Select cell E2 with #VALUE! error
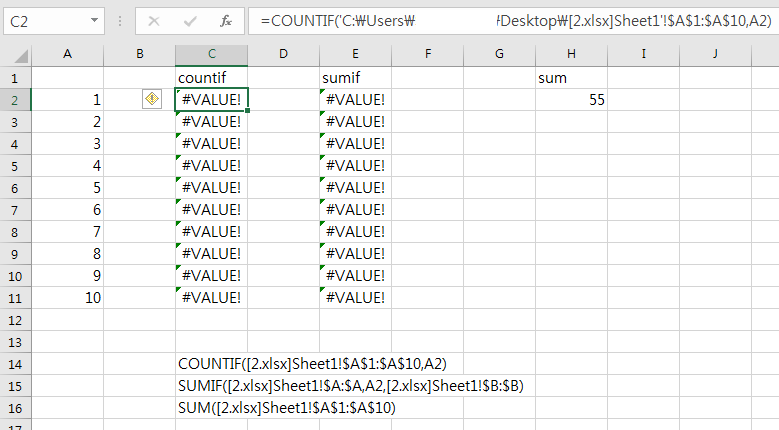 click(x=355, y=99)
